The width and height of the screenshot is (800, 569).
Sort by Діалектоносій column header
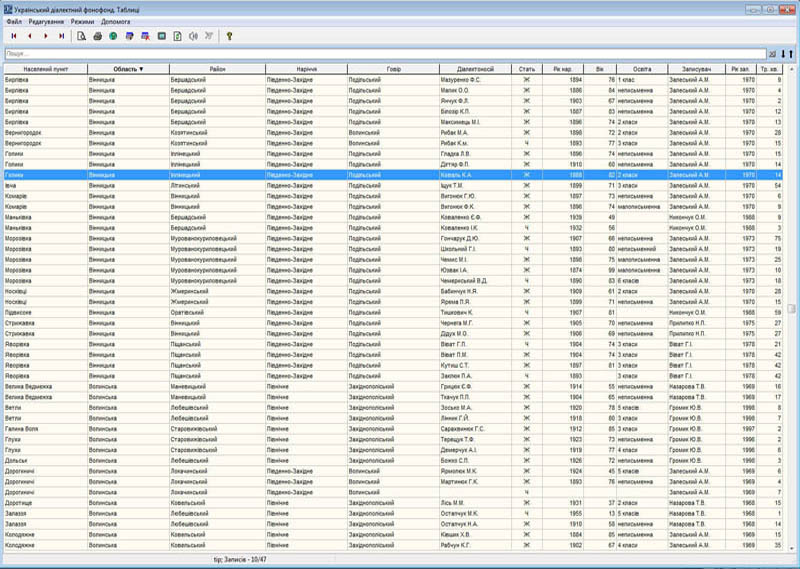[475, 69]
